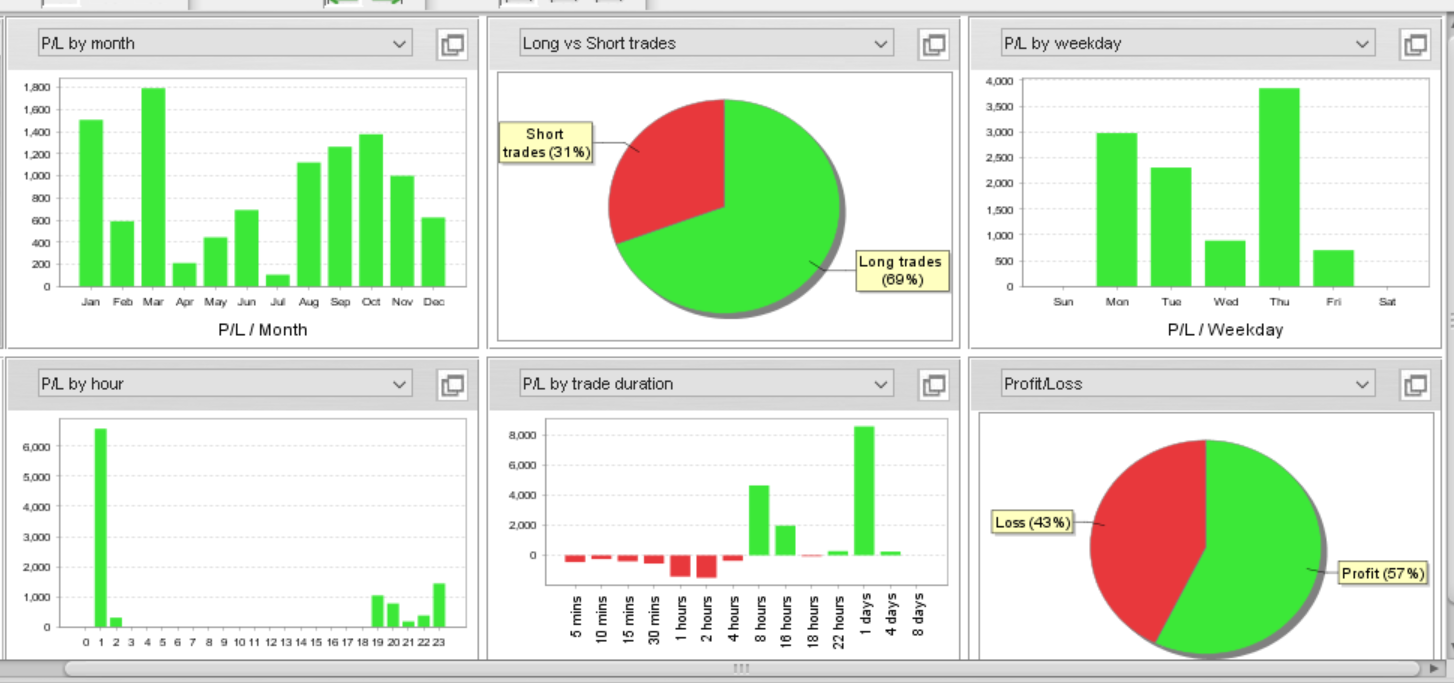Open the P/L by month dropdown
This screenshot has height=683, width=1454.
coord(225,43)
